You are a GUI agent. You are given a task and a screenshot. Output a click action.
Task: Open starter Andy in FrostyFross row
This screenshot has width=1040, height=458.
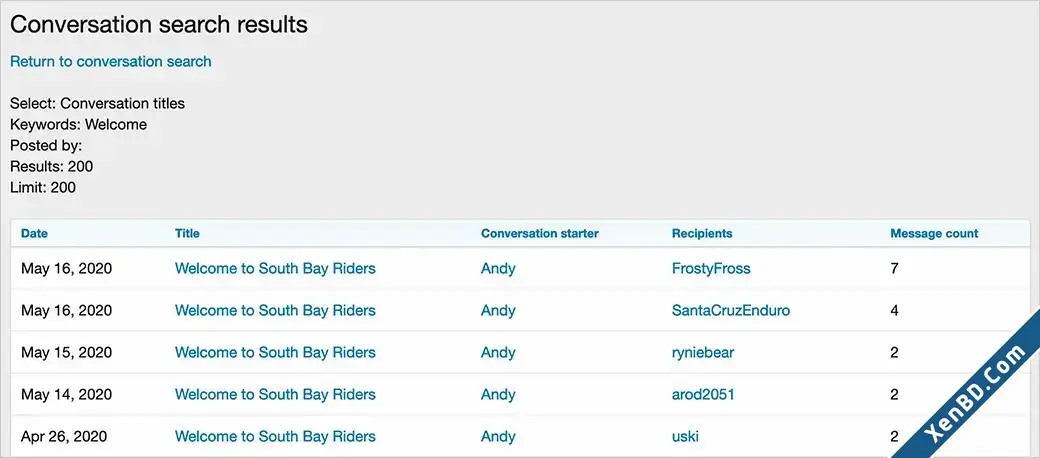(498, 268)
